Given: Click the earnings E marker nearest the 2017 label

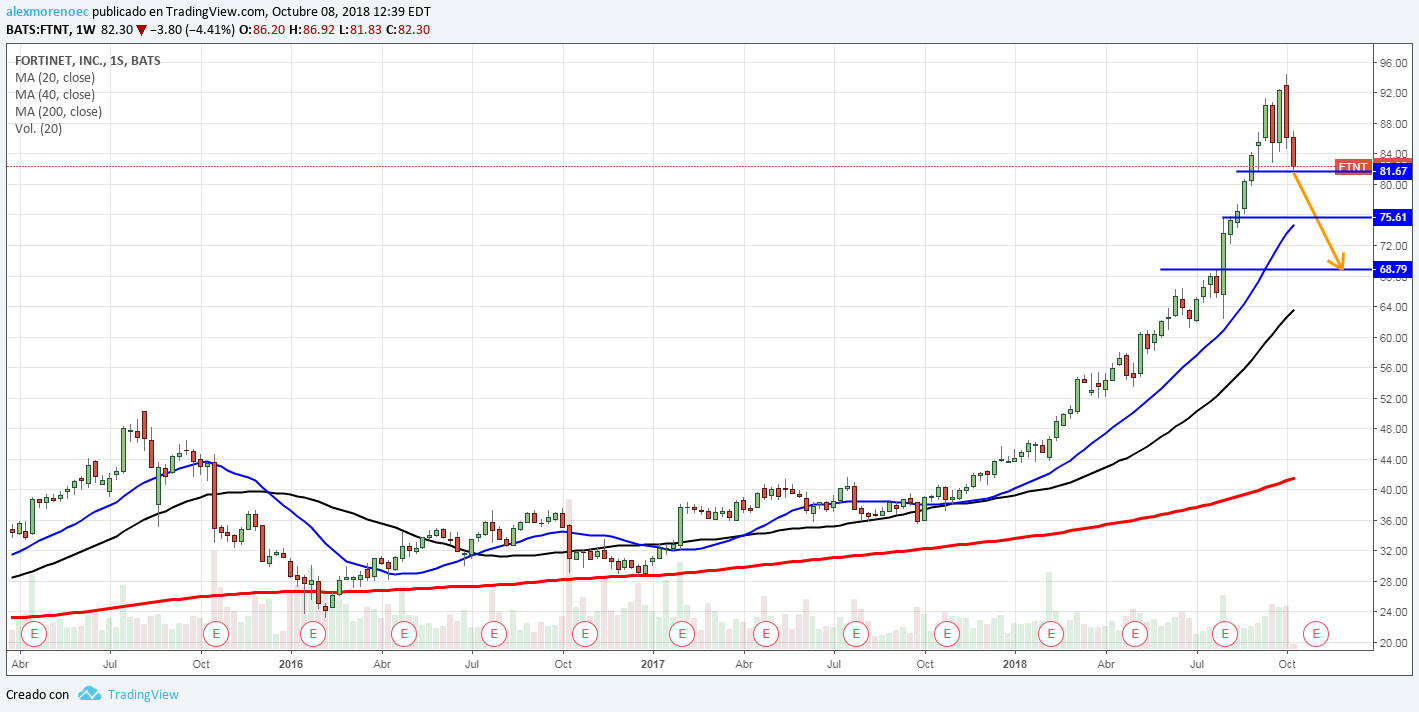Looking at the screenshot, I should point(682,633).
